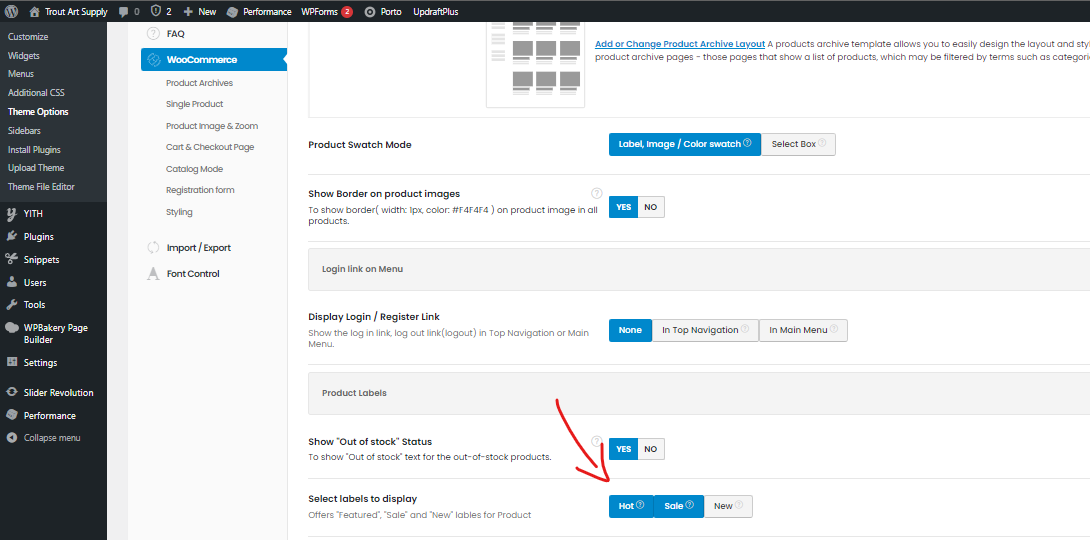Select the Select Box swatch mode

coord(798,144)
